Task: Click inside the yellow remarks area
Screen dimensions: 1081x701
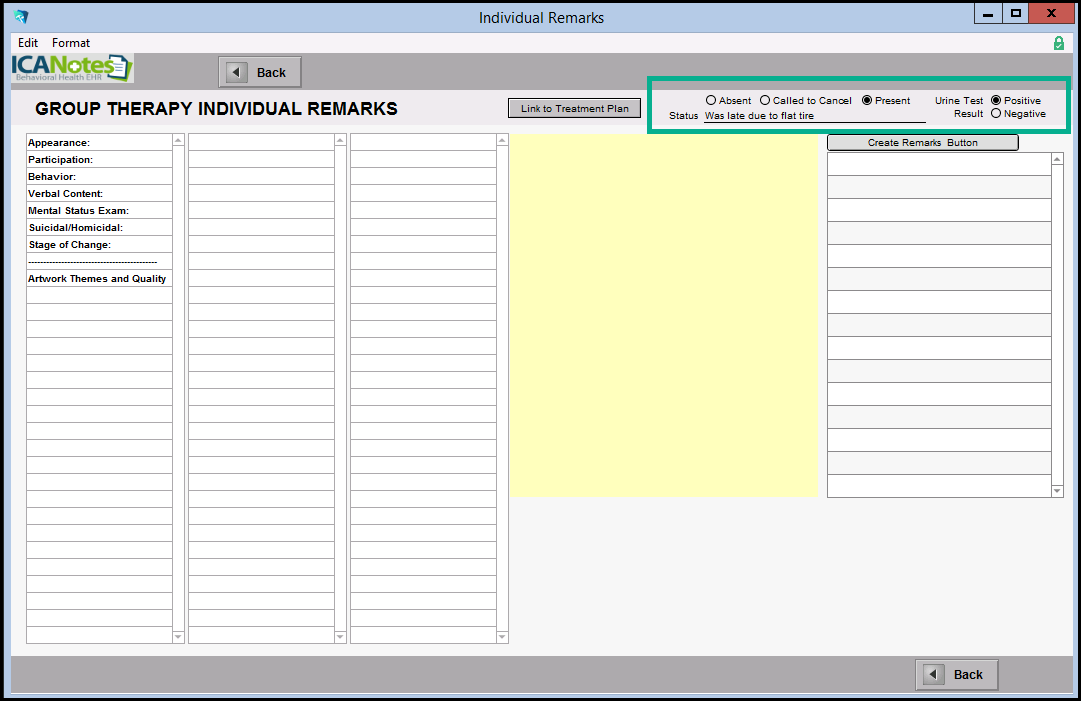Action: (x=663, y=315)
